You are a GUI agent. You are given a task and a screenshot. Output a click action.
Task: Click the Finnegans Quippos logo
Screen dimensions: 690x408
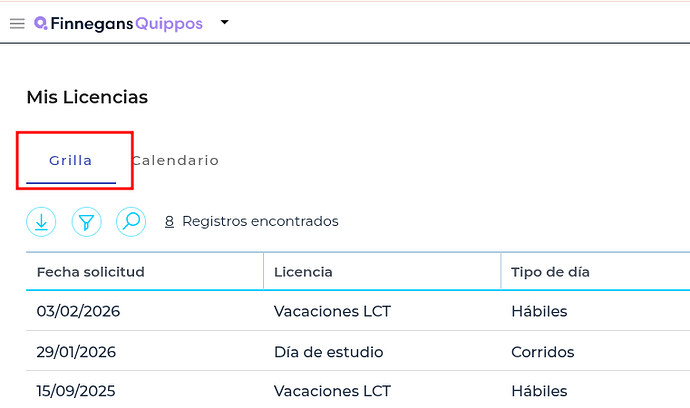click(x=118, y=23)
